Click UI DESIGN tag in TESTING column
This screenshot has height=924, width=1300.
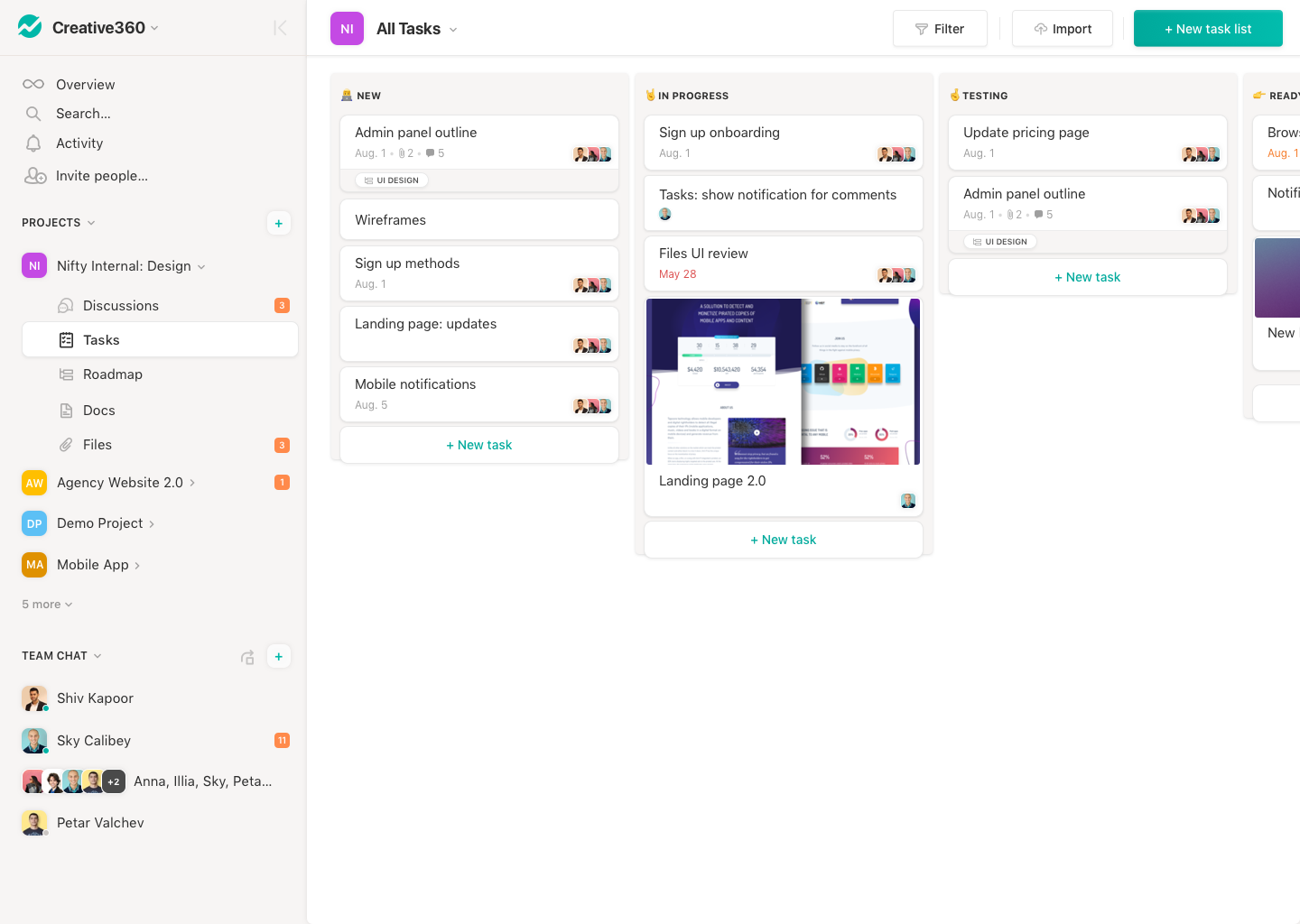(1000, 242)
